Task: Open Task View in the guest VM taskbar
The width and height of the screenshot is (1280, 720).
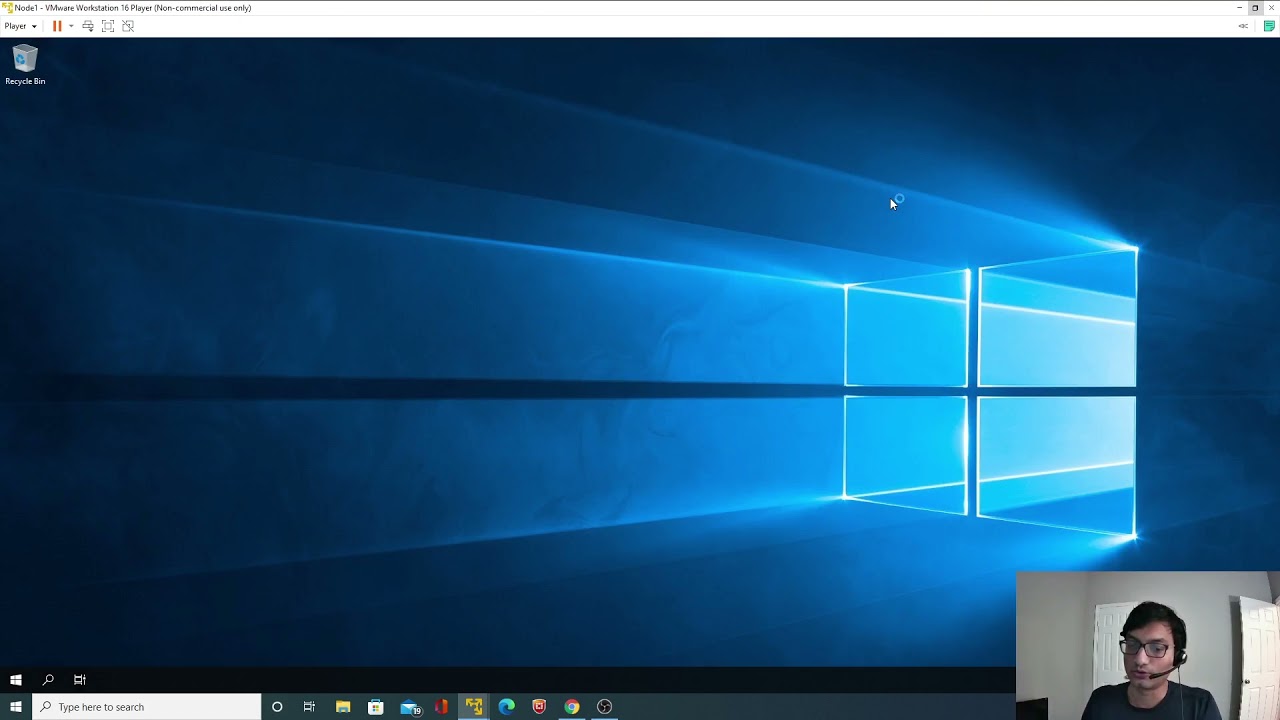Action: [x=80, y=680]
